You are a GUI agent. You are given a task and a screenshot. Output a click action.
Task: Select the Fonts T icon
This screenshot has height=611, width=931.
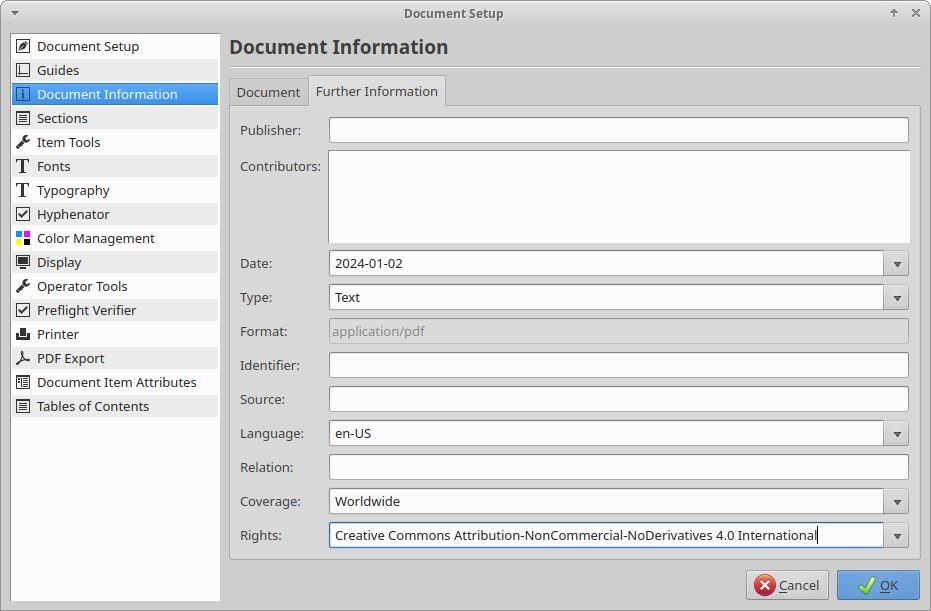point(23,167)
